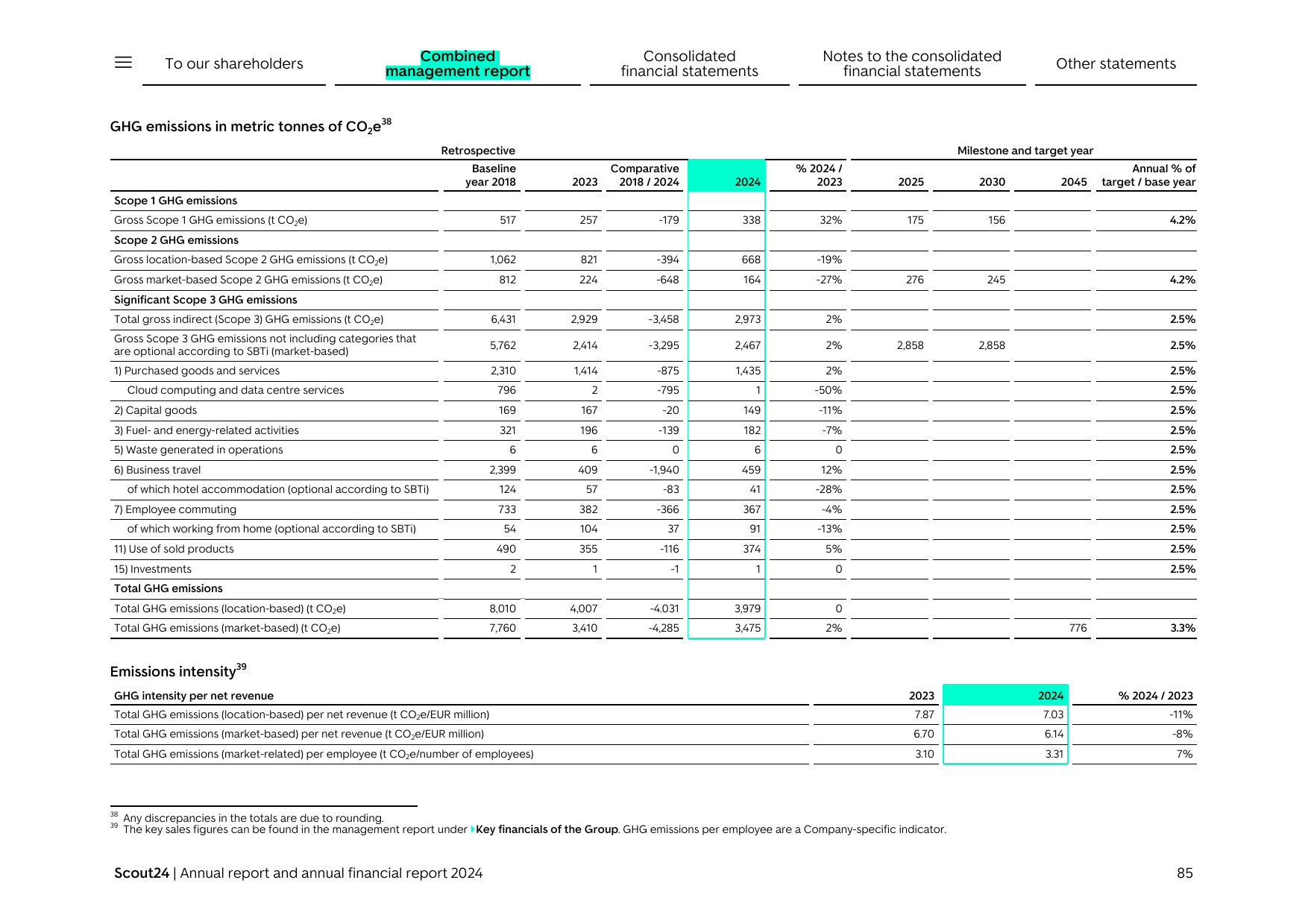This screenshot has height=924, width=1308.
Task: Select the 7.03 intensity value for 2024
Action: [x=1053, y=714]
